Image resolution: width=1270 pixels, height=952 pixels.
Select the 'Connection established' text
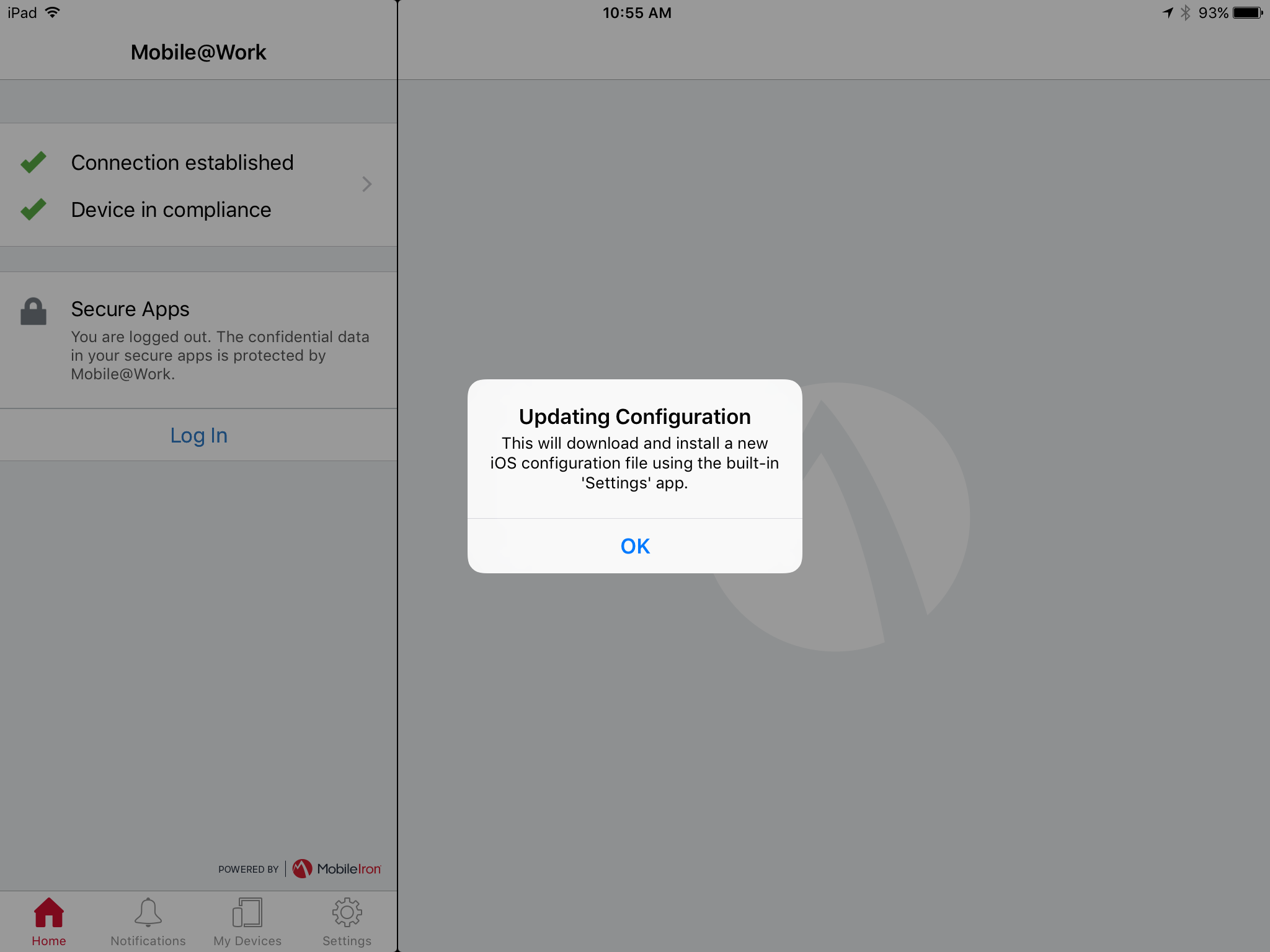[x=182, y=162]
